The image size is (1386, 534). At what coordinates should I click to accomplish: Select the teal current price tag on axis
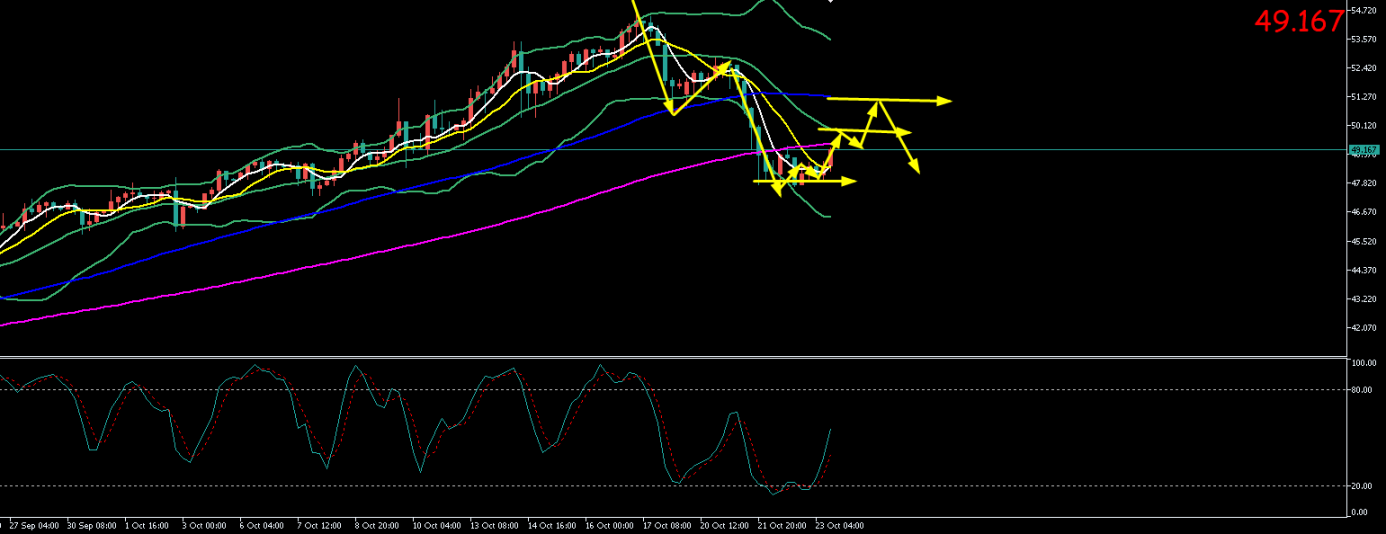tap(1364, 149)
